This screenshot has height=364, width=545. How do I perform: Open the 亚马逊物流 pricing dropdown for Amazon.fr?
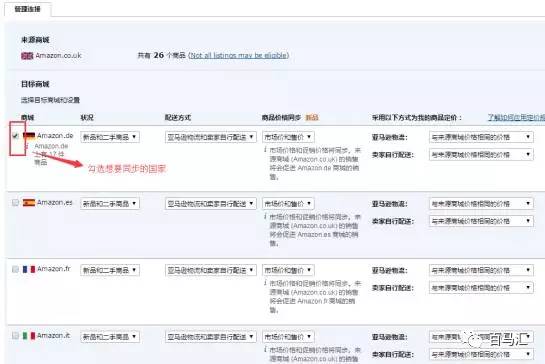481,270
